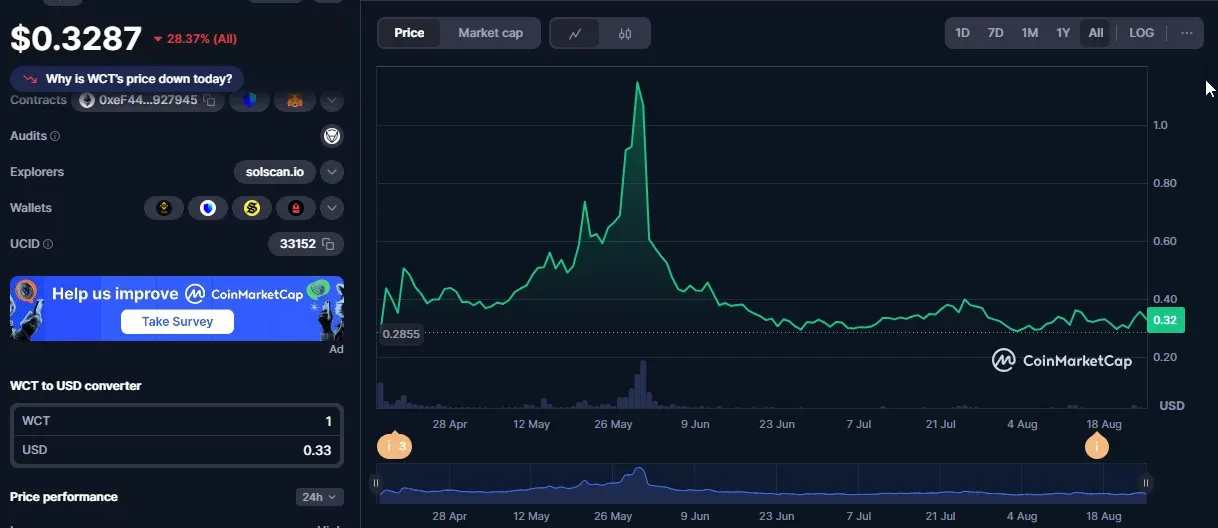Click the event marker near 18 Aug
This screenshot has width=1218, height=528.
click(1097, 446)
